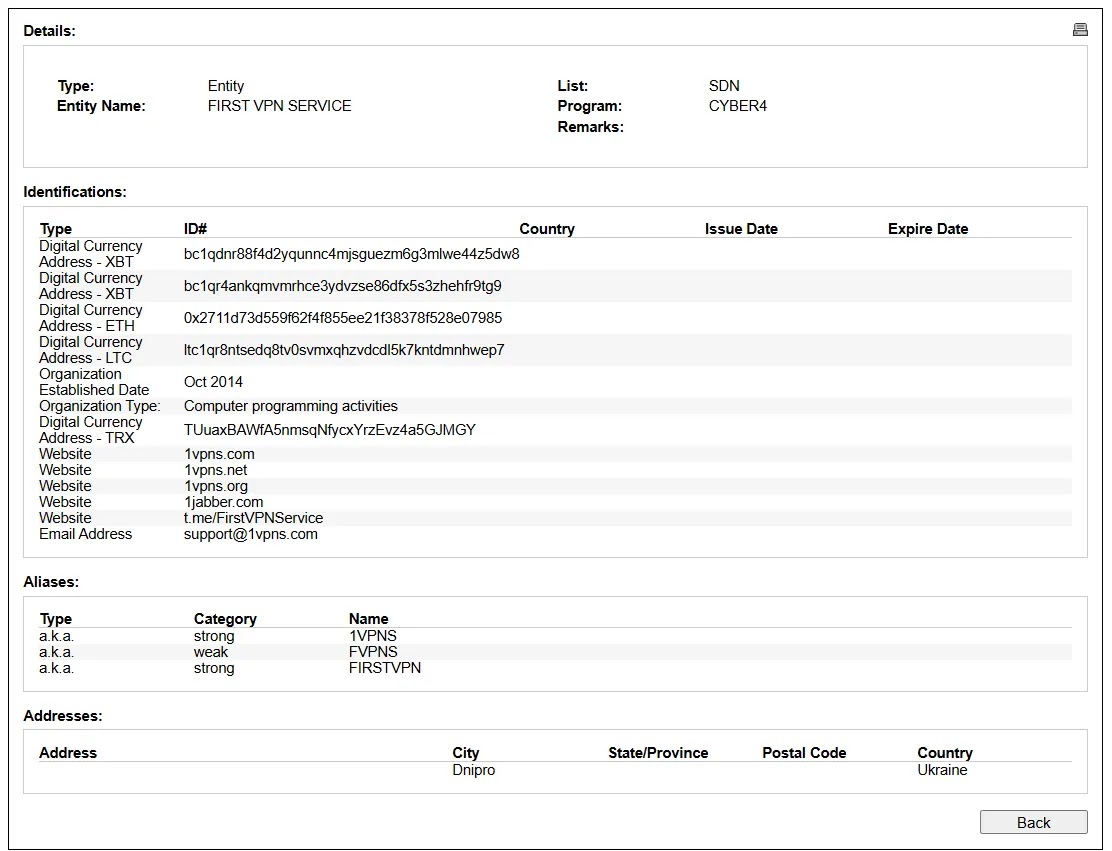
Task: Click the ID# column header
Action: [x=195, y=228]
